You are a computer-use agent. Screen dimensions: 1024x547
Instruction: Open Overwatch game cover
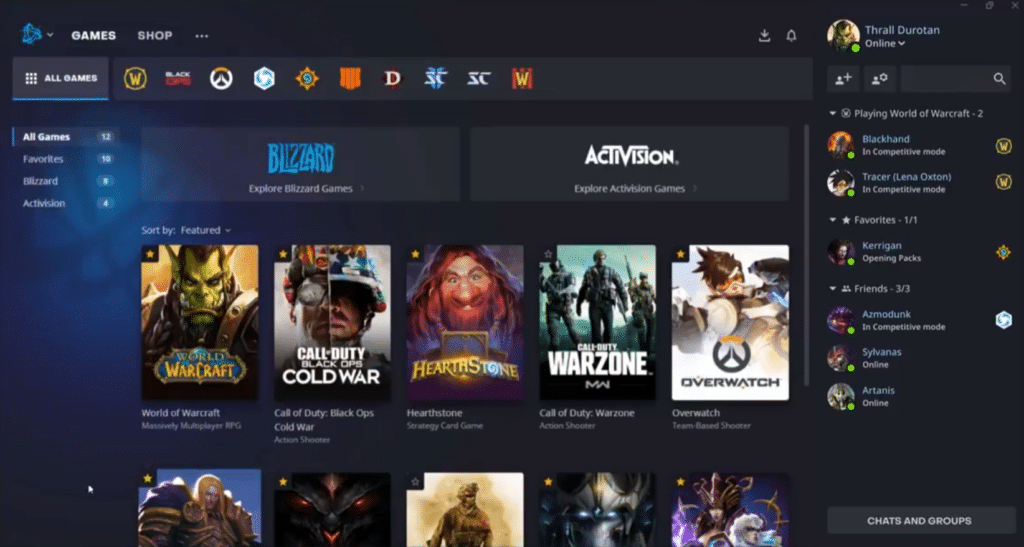pos(730,322)
